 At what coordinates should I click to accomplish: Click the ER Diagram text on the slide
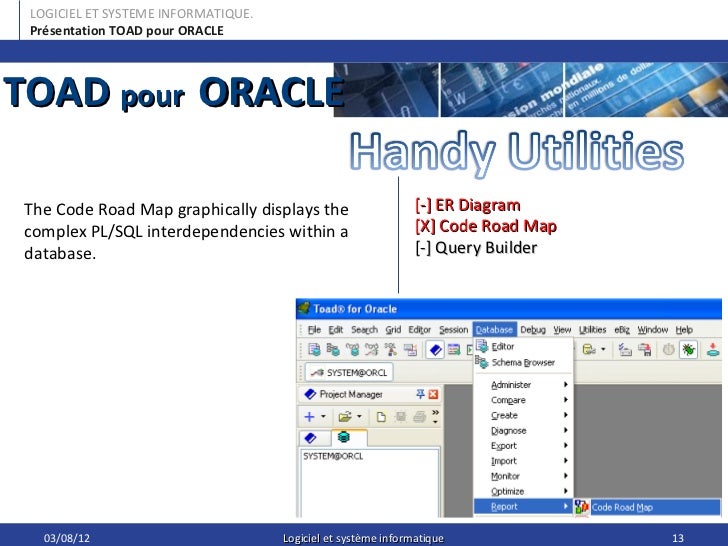point(478,205)
